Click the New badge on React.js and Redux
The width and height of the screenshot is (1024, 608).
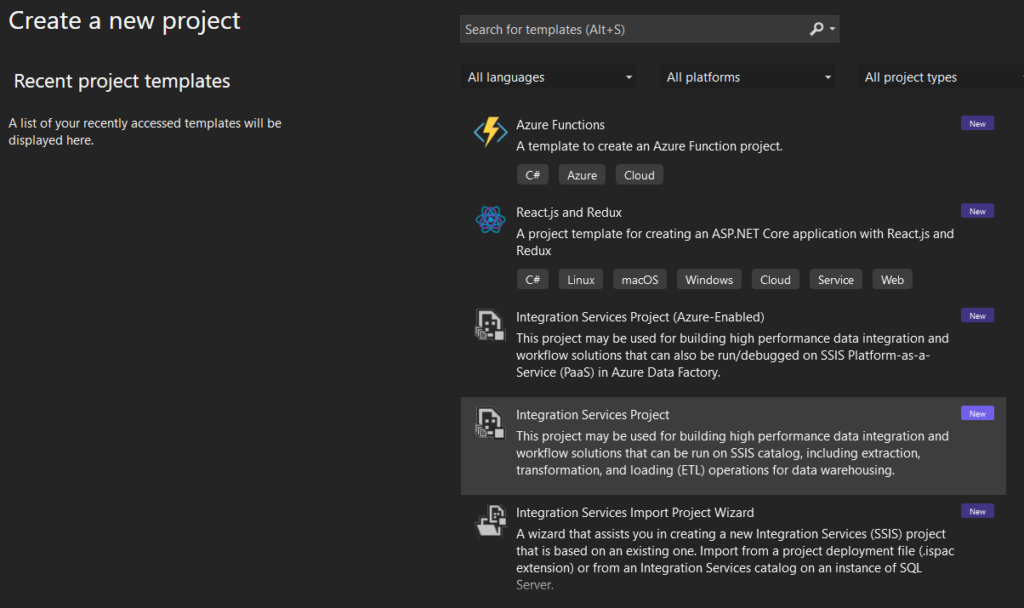tap(978, 211)
